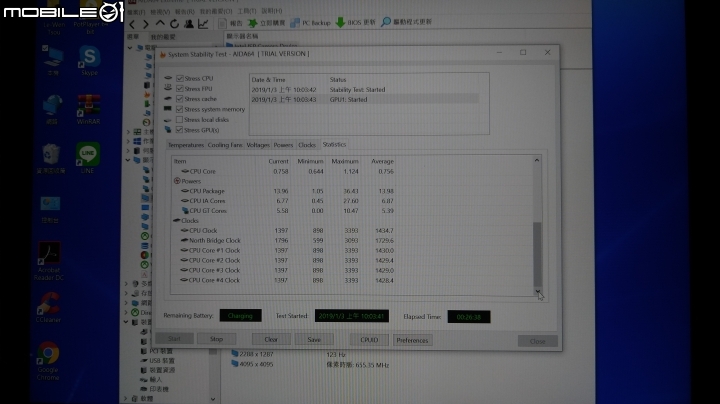Open the CCleaner desktop icon
720x404 pixels.
pyautogui.click(x=49, y=307)
